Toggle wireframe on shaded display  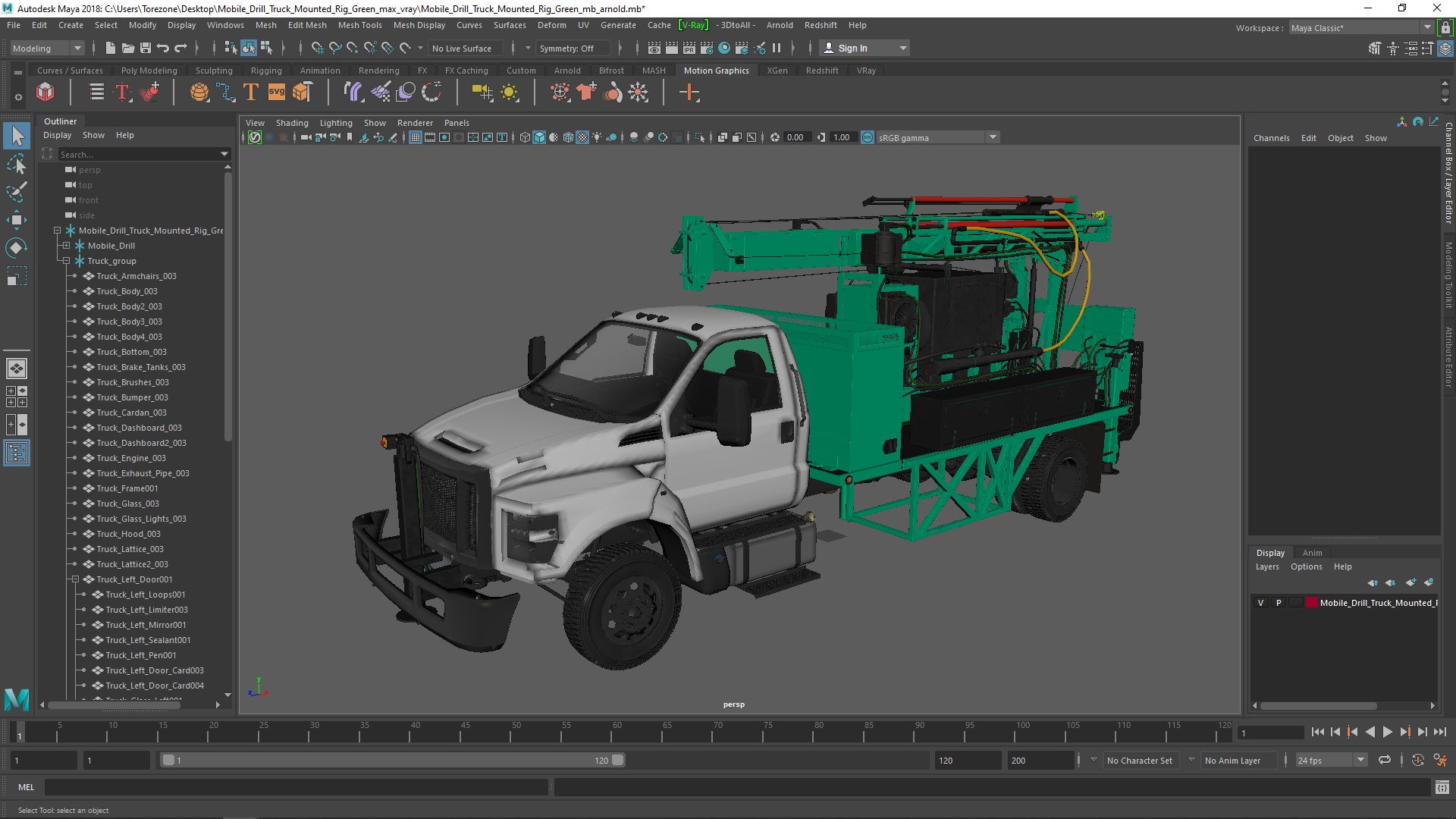[x=568, y=137]
